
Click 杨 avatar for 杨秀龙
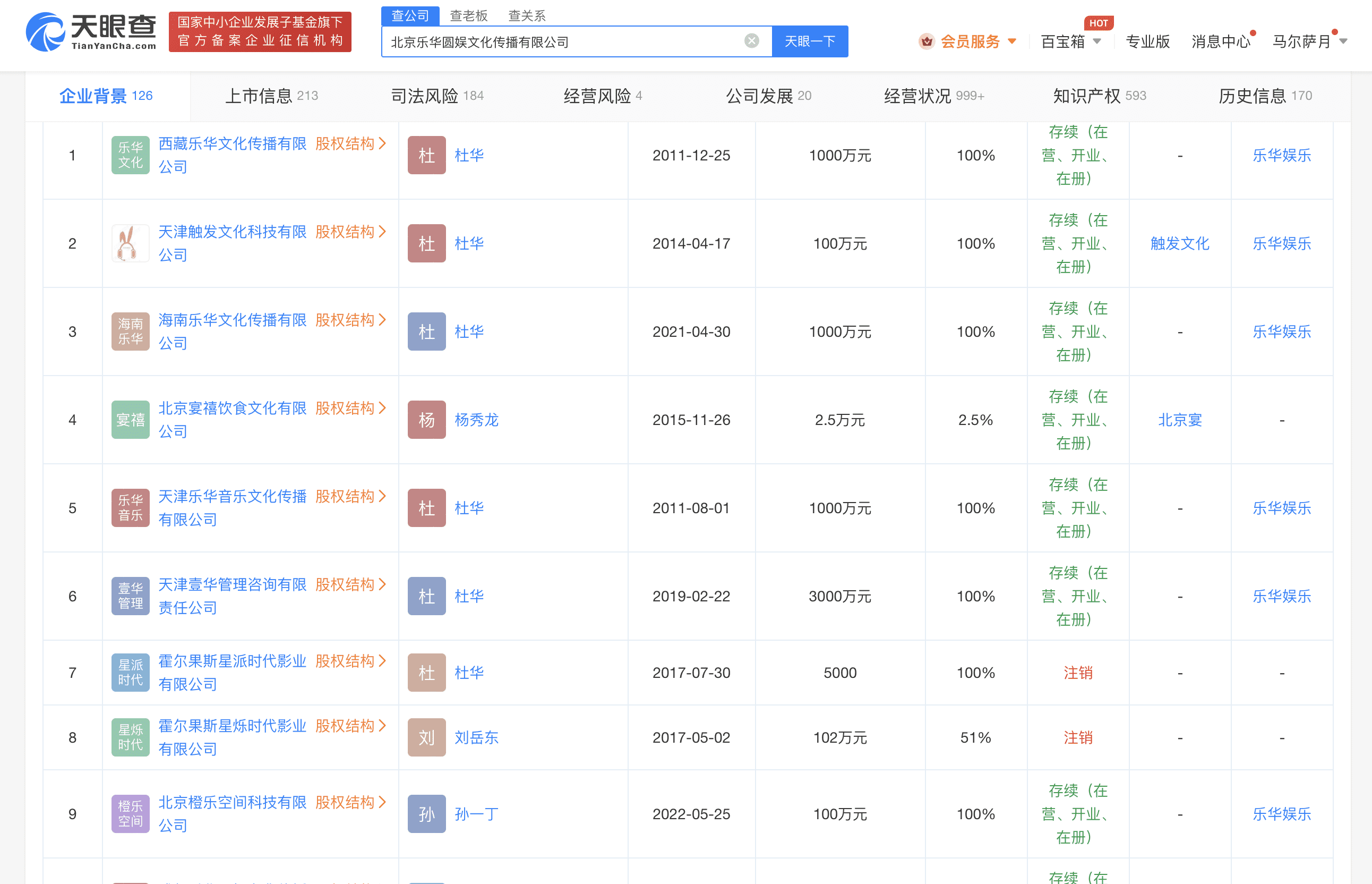tap(427, 420)
